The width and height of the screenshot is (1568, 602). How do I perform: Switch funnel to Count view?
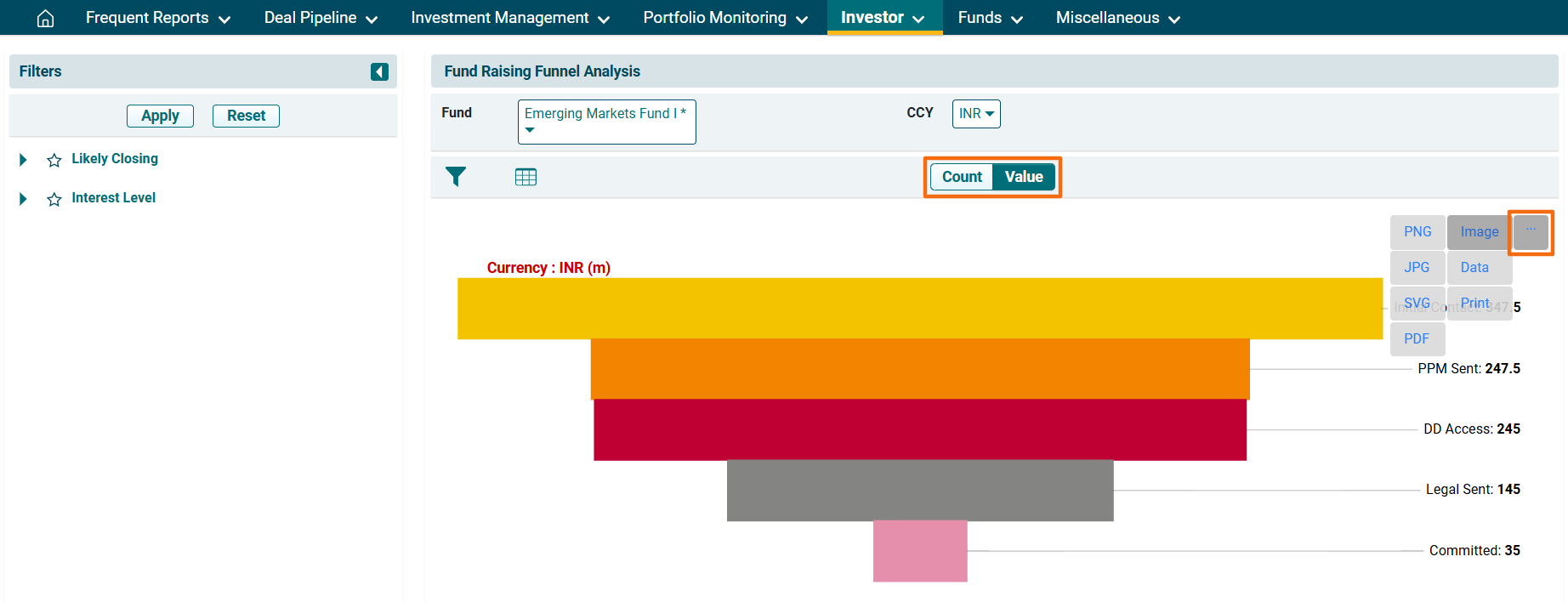(962, 177)
